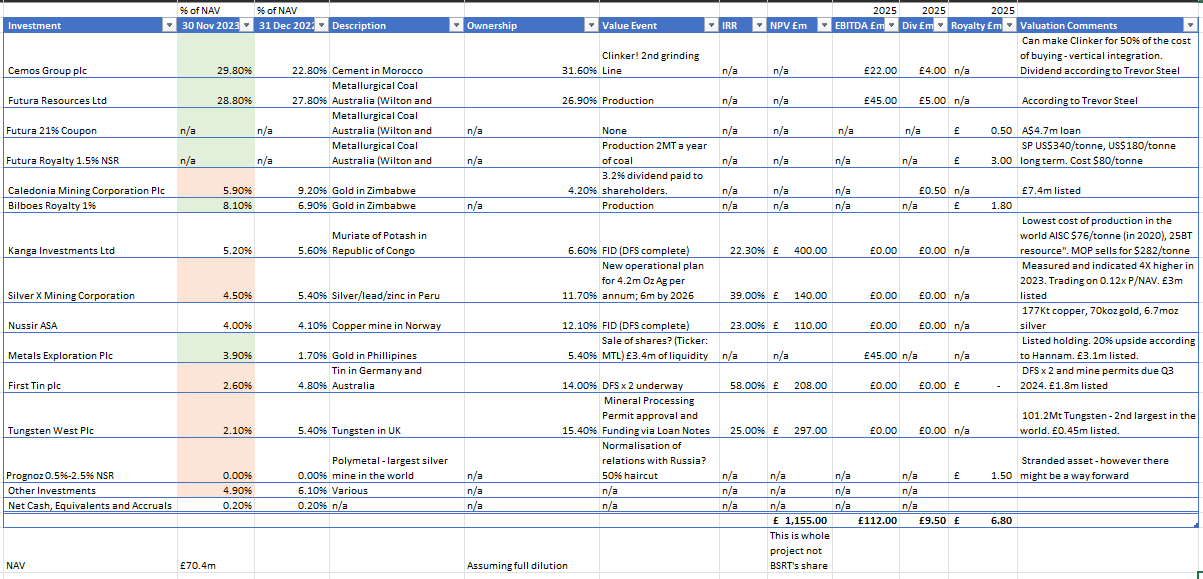Select the Futura Resources Ltd cell
The width and height of the screenshot is (1203, 579).
click(x=90, y=93)
